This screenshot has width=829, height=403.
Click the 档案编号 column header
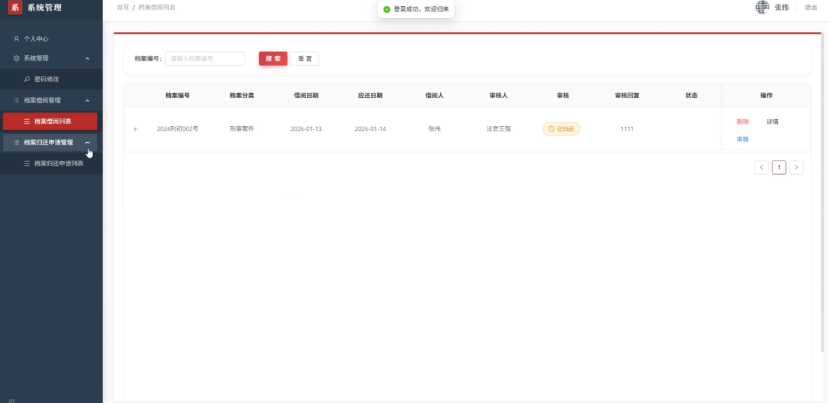point(178,96)
